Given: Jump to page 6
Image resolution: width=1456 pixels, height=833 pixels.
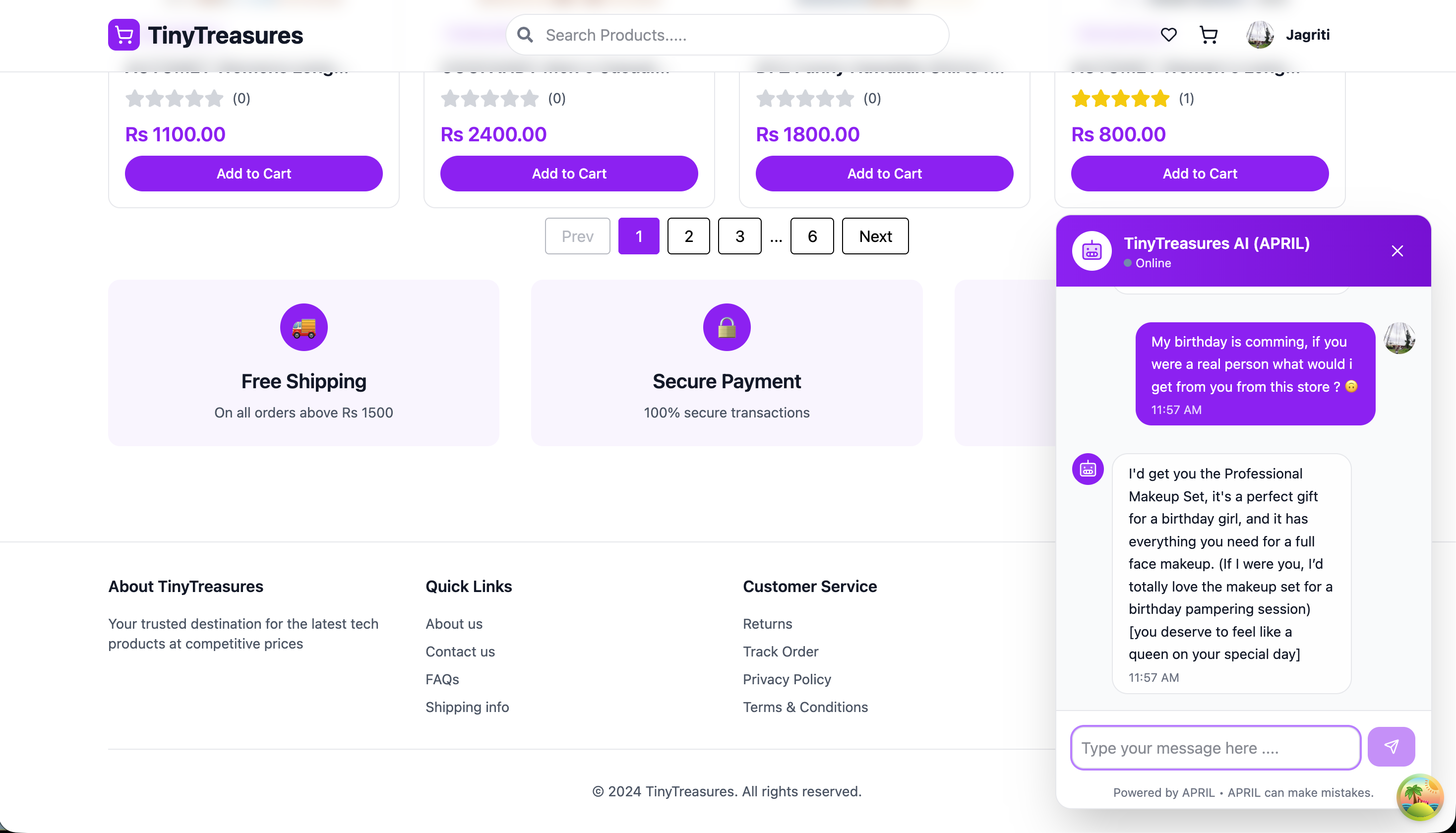Looking at the screenshot, I should 812,236.
